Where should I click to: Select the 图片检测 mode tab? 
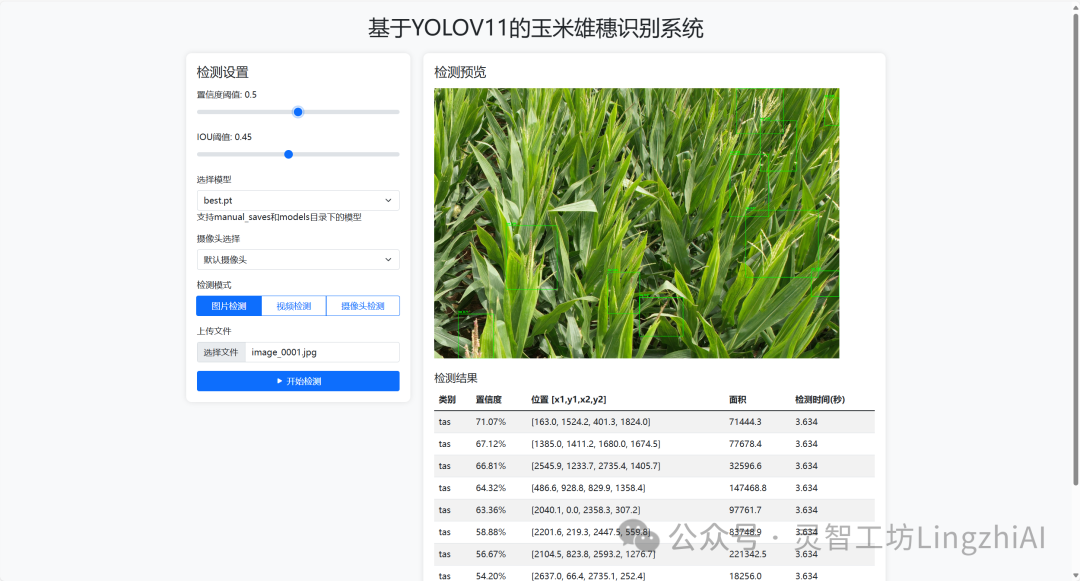pyautogui.click(x=229, y=306)
